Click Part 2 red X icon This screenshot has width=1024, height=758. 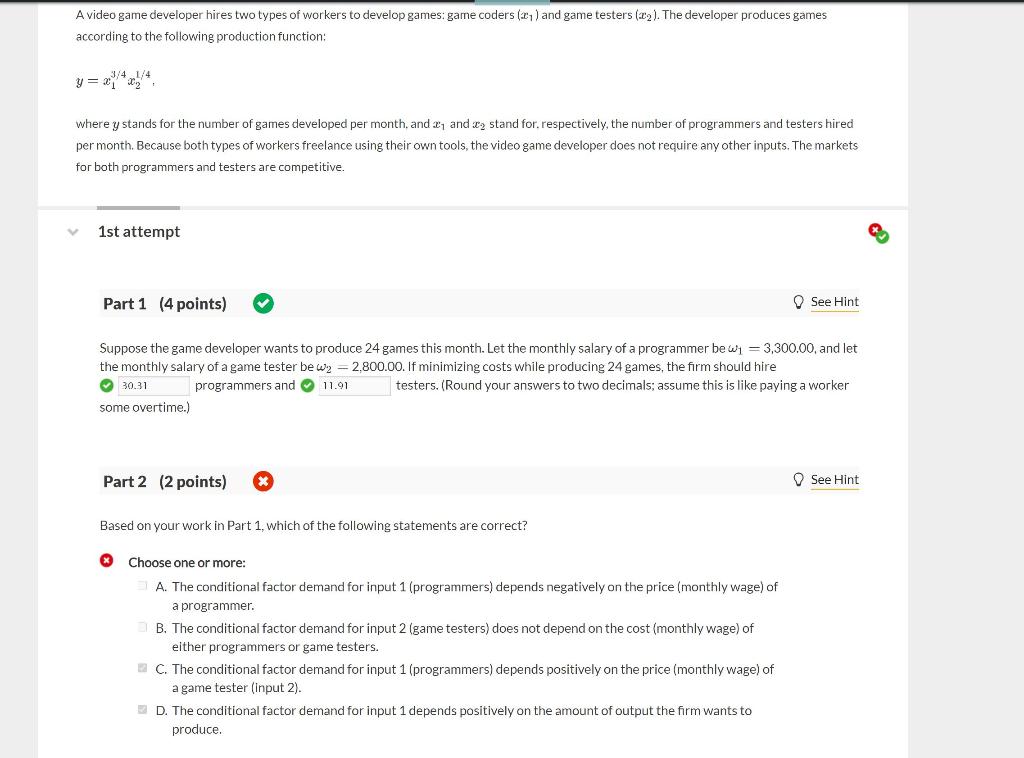coord(263,481)
